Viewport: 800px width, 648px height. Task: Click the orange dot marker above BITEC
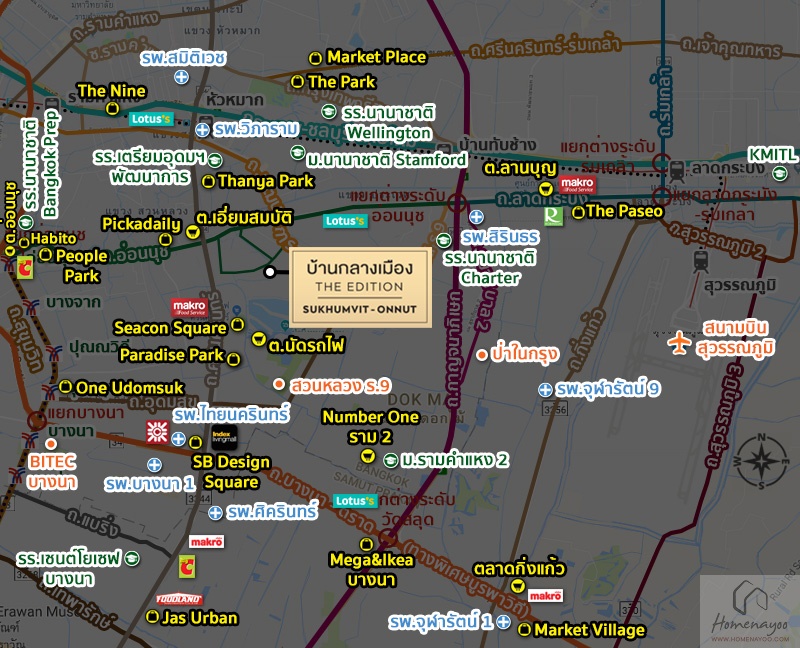[49, 443]
